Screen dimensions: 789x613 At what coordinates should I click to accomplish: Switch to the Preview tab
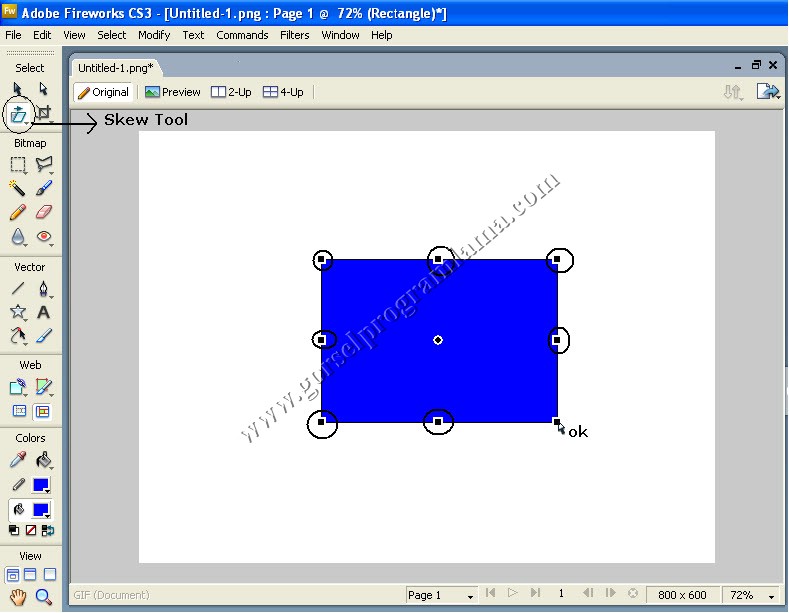(x=173, y=92)
